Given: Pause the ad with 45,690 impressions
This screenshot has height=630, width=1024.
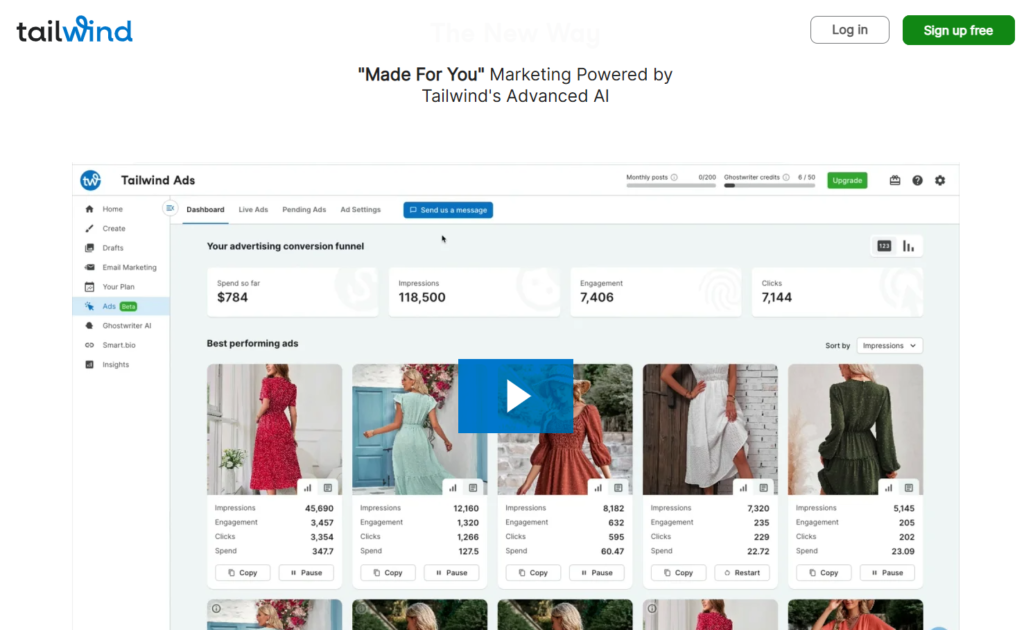Looking at the screenshot, I should (306, 573).
